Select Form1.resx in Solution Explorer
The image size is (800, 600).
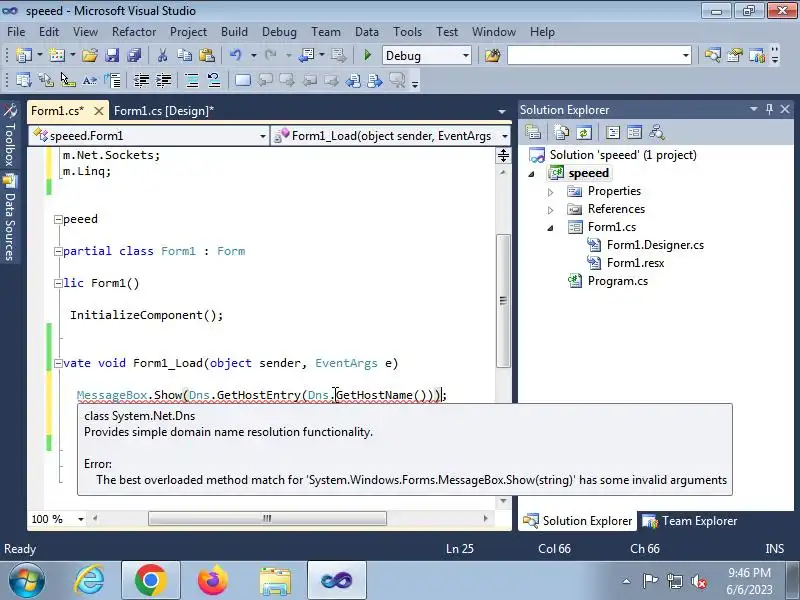tap(635, 263)
